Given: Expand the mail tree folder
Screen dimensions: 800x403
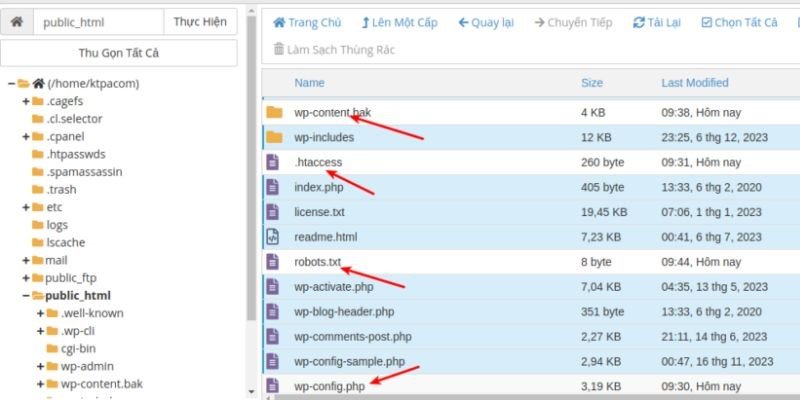Looking at the screenshot, I should coord(26,260).
